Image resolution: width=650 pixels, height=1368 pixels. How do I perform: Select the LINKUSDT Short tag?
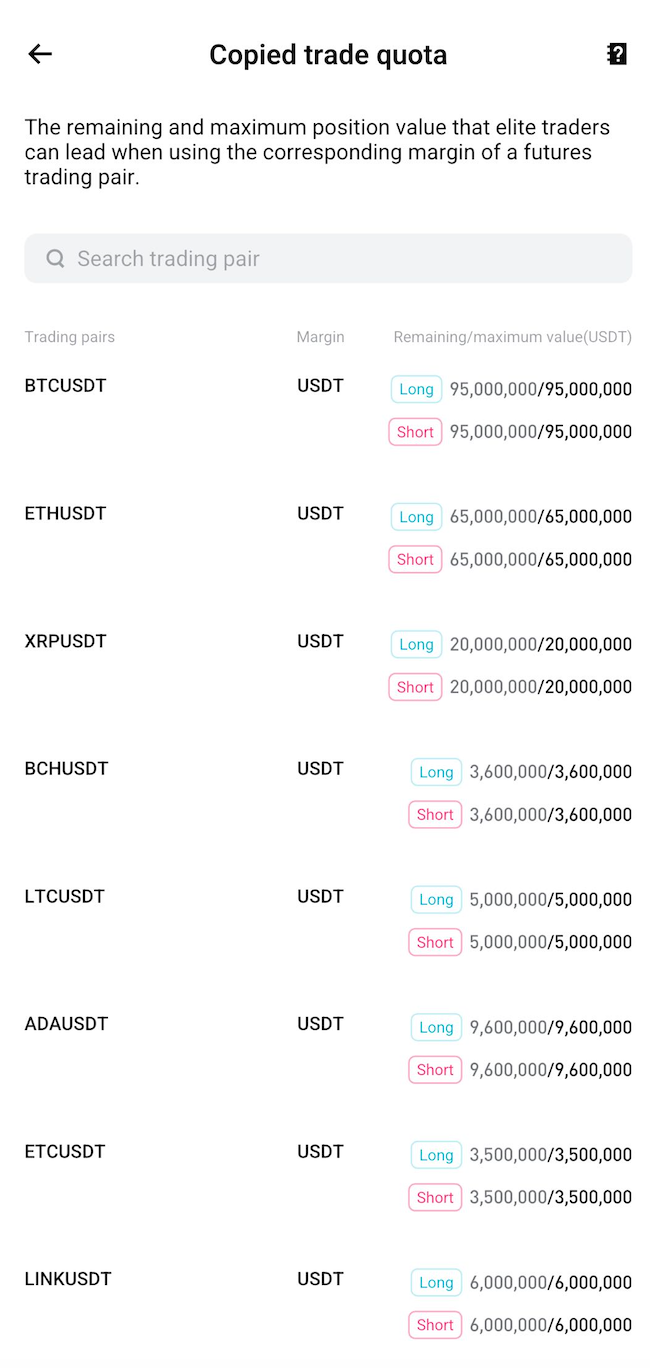[435, 1325]
